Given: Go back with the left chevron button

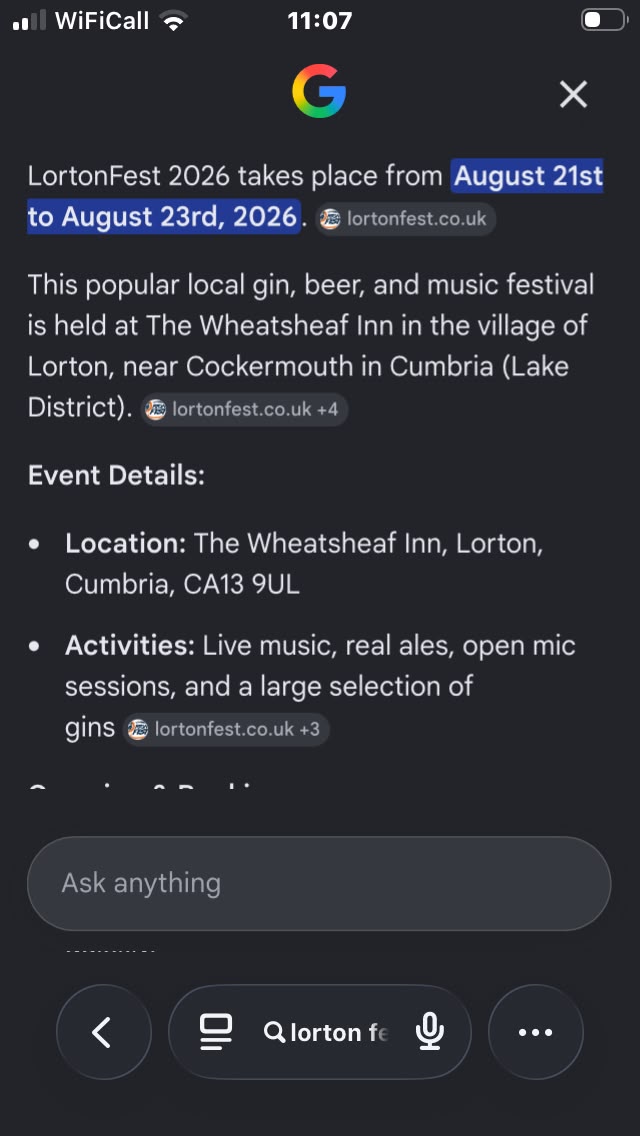Looking at the screenshot, I should pos(104,1032).
